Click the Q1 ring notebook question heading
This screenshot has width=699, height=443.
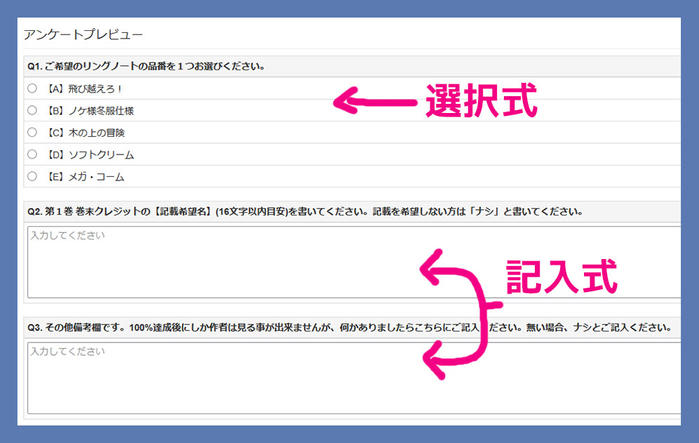(146, 66)
